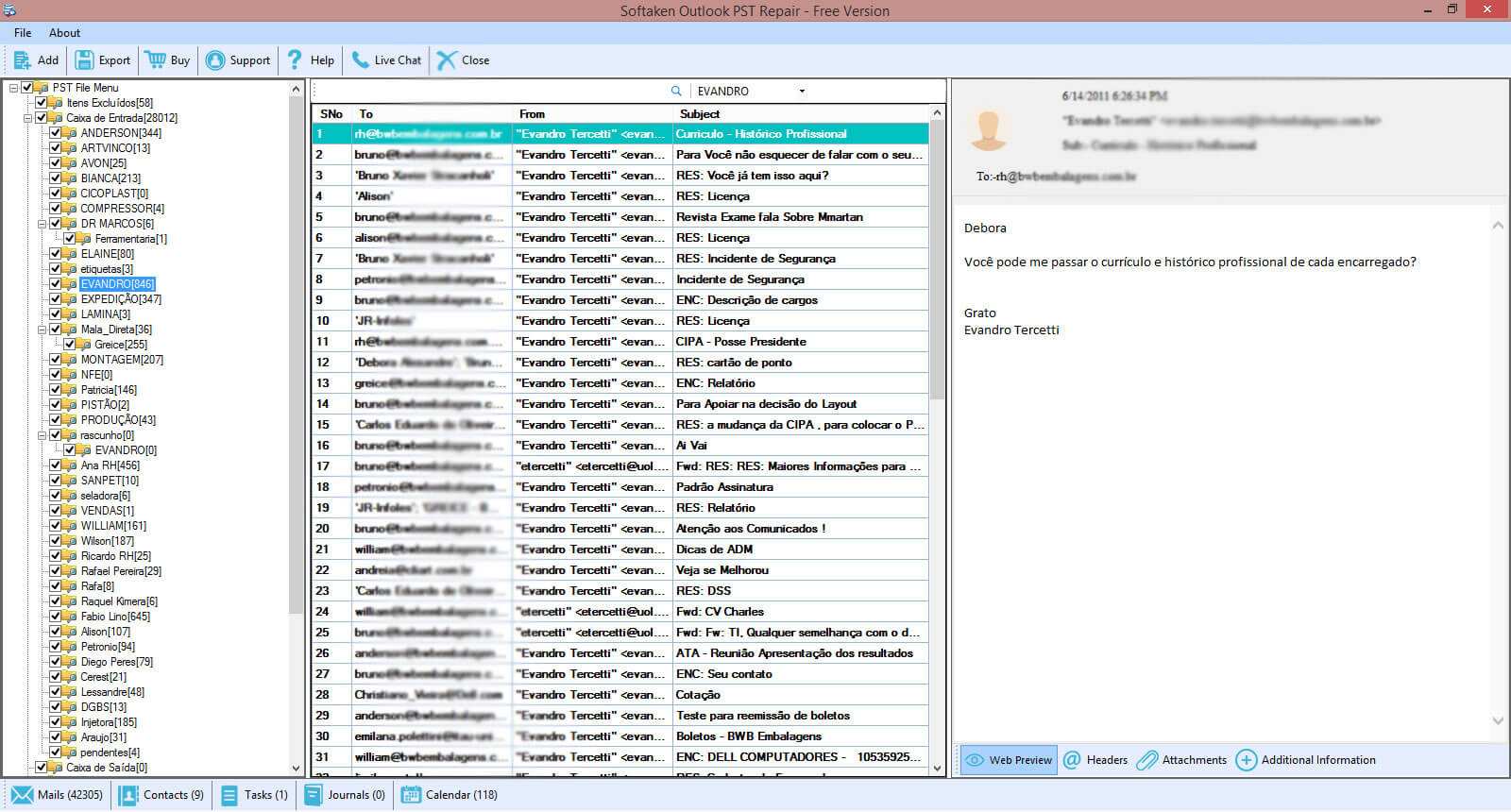Open the File menu

pyautogui.click(x=23, y=33)
